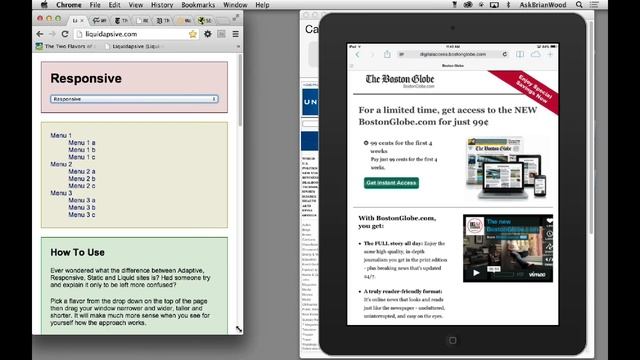Open Liquidapsive bookmark in bookmarks bar
The image size is (640, 360).
click(x=133, y=47)
